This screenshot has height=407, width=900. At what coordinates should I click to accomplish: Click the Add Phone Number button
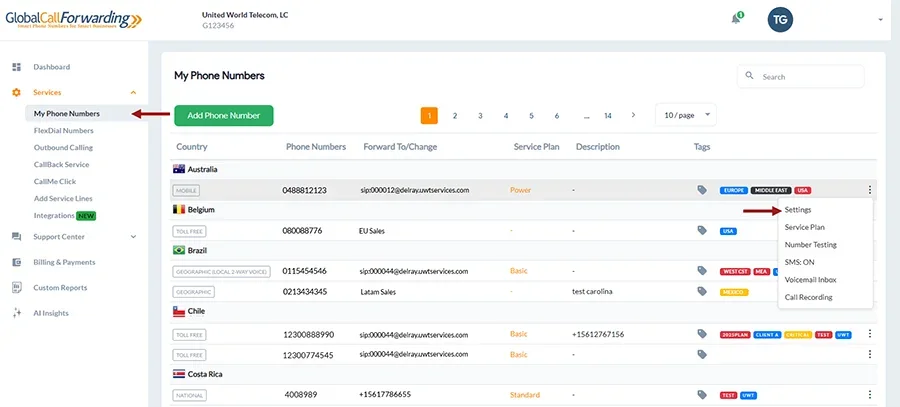tap(223, 115)
